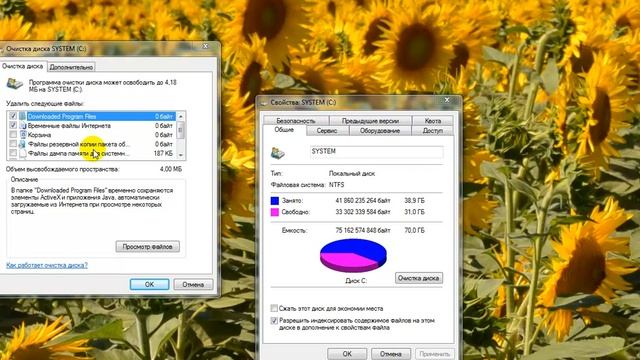The image size is (640, 360).
Task: Disable the Разрешить индексировать содержимое checkbox
Action: [x=274, y=321]
